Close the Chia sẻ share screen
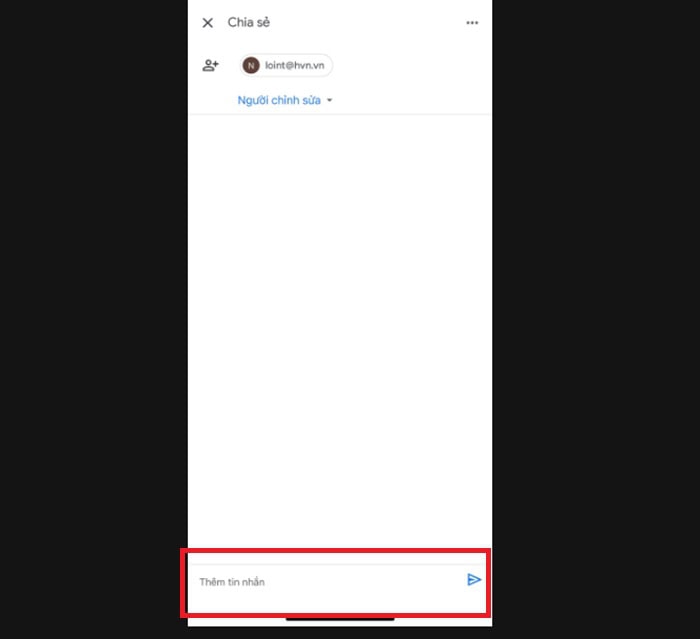 pos(208,23)
